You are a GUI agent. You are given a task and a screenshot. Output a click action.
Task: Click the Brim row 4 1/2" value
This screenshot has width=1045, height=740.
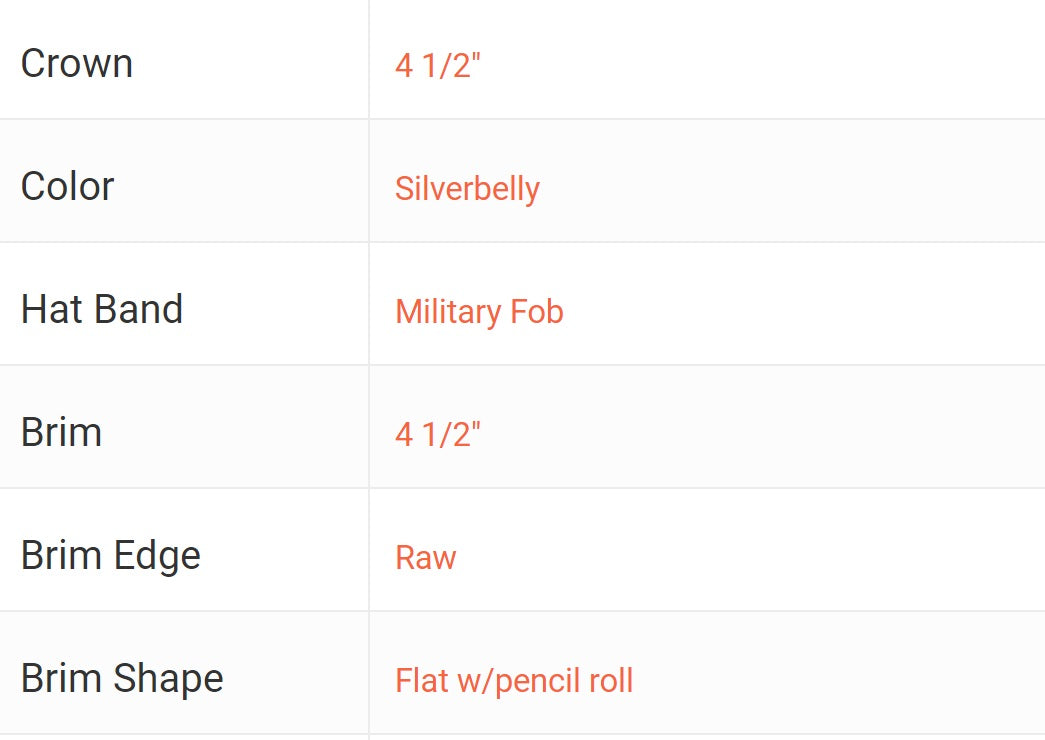(x=438, y=435)
